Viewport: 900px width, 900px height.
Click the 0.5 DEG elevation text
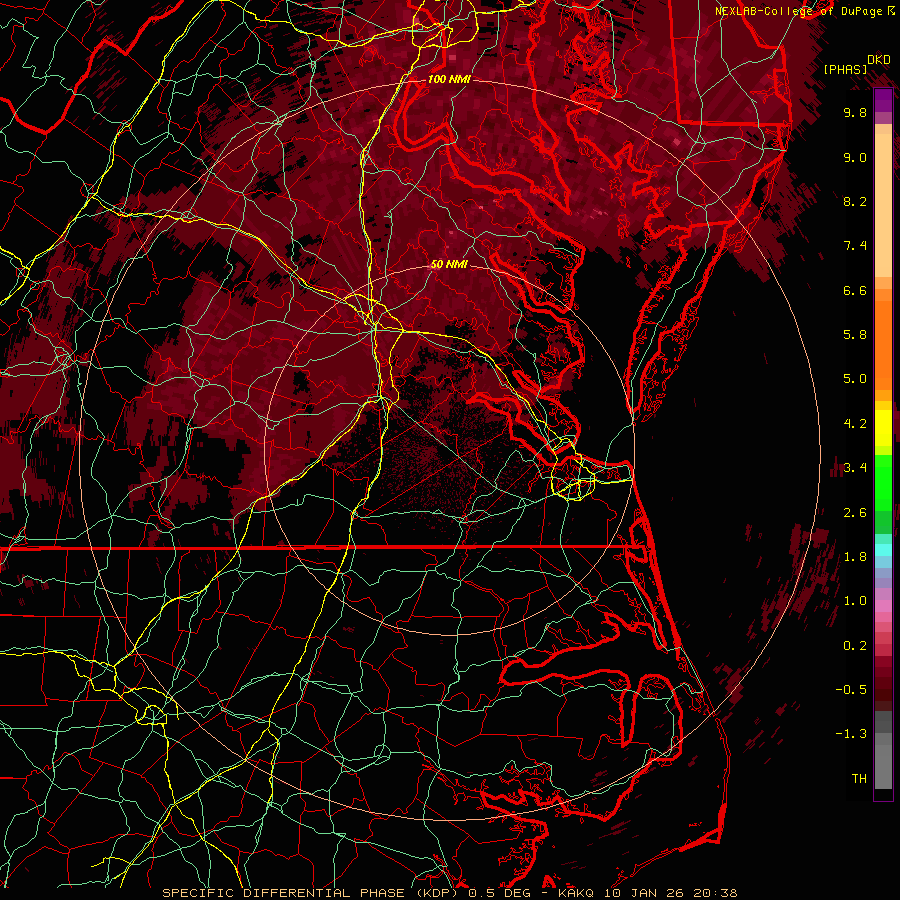501,893
